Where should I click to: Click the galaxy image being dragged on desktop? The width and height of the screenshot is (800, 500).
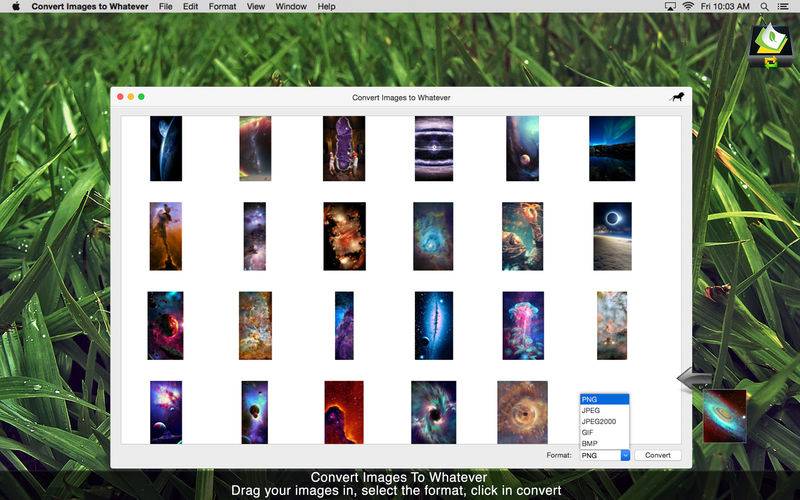724,416
